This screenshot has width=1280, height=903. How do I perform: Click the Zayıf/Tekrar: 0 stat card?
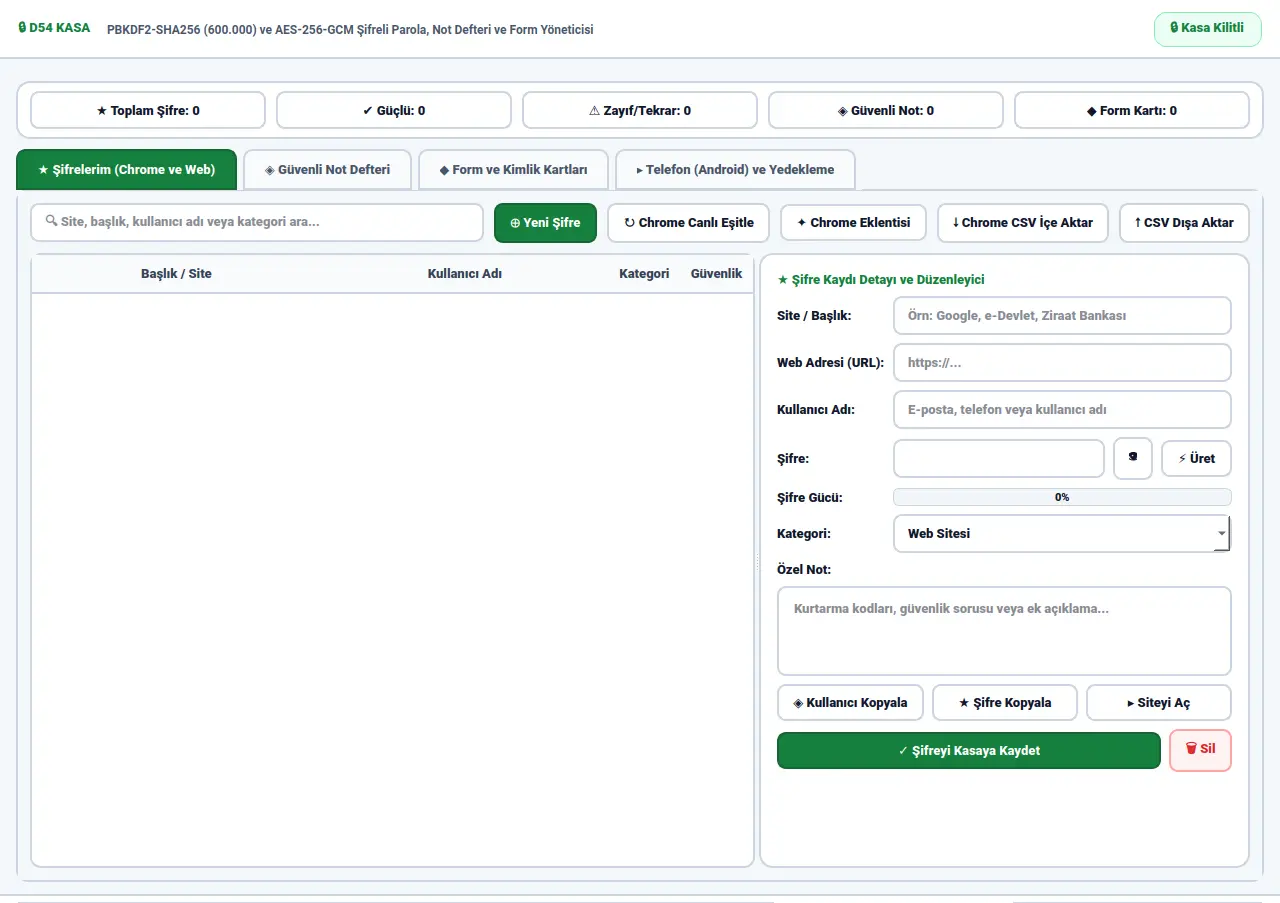pos(640,111)
